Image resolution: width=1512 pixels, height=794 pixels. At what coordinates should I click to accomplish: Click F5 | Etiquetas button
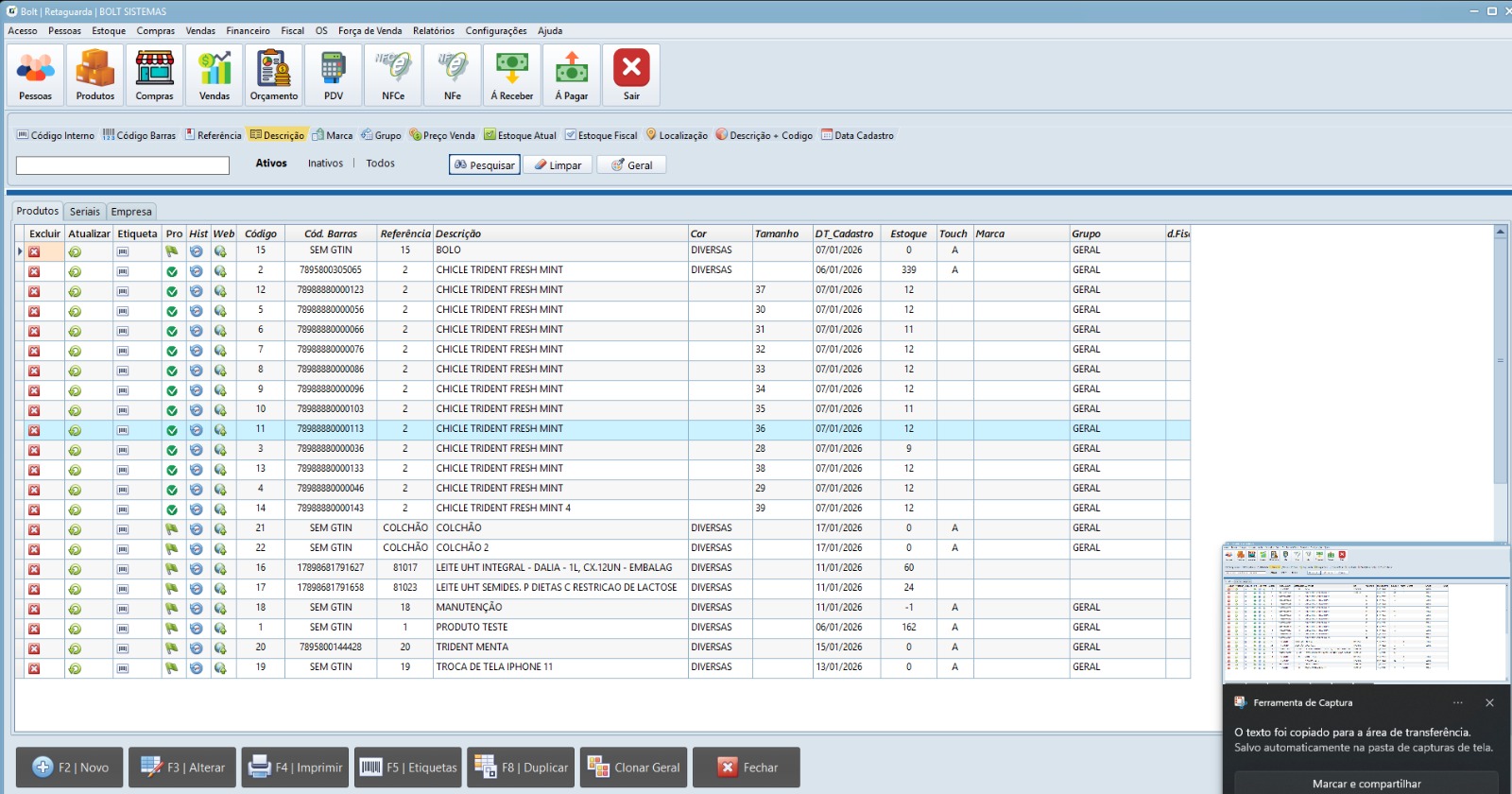(x=408, y=768)
